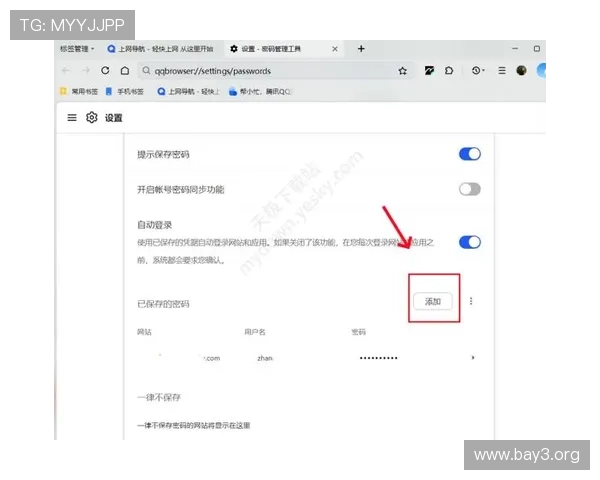Click the 添加 button
Viewport: 600px width, 480px height.
[432, 301]
